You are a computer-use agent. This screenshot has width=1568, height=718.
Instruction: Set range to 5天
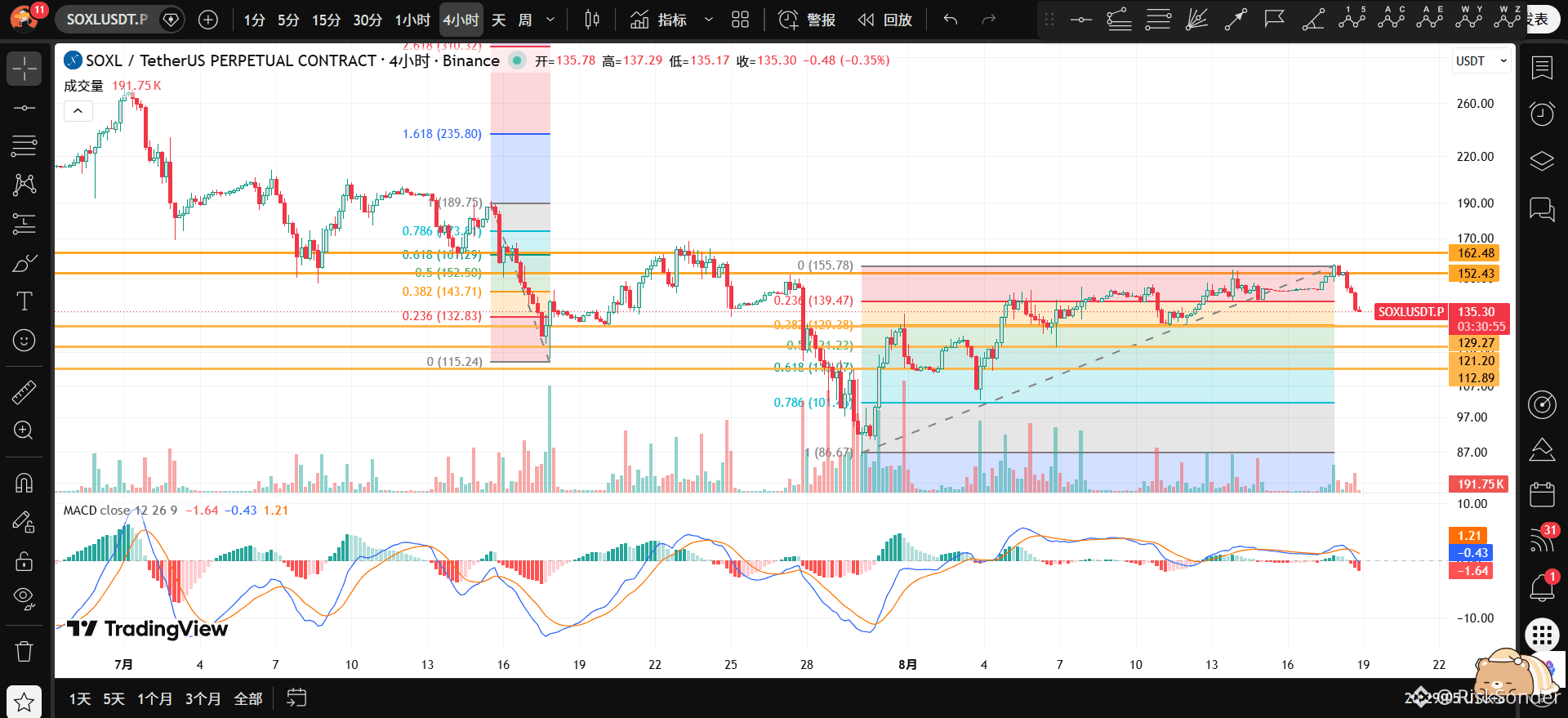[x=114, y=699]
